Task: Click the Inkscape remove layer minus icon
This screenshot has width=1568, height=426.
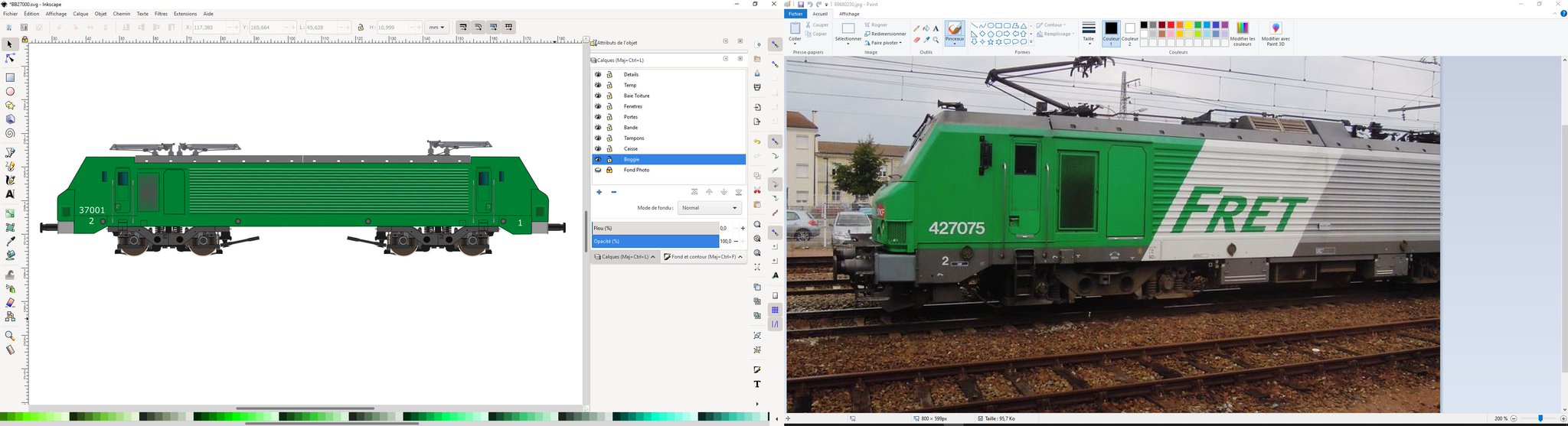Action: click(614, 192)
